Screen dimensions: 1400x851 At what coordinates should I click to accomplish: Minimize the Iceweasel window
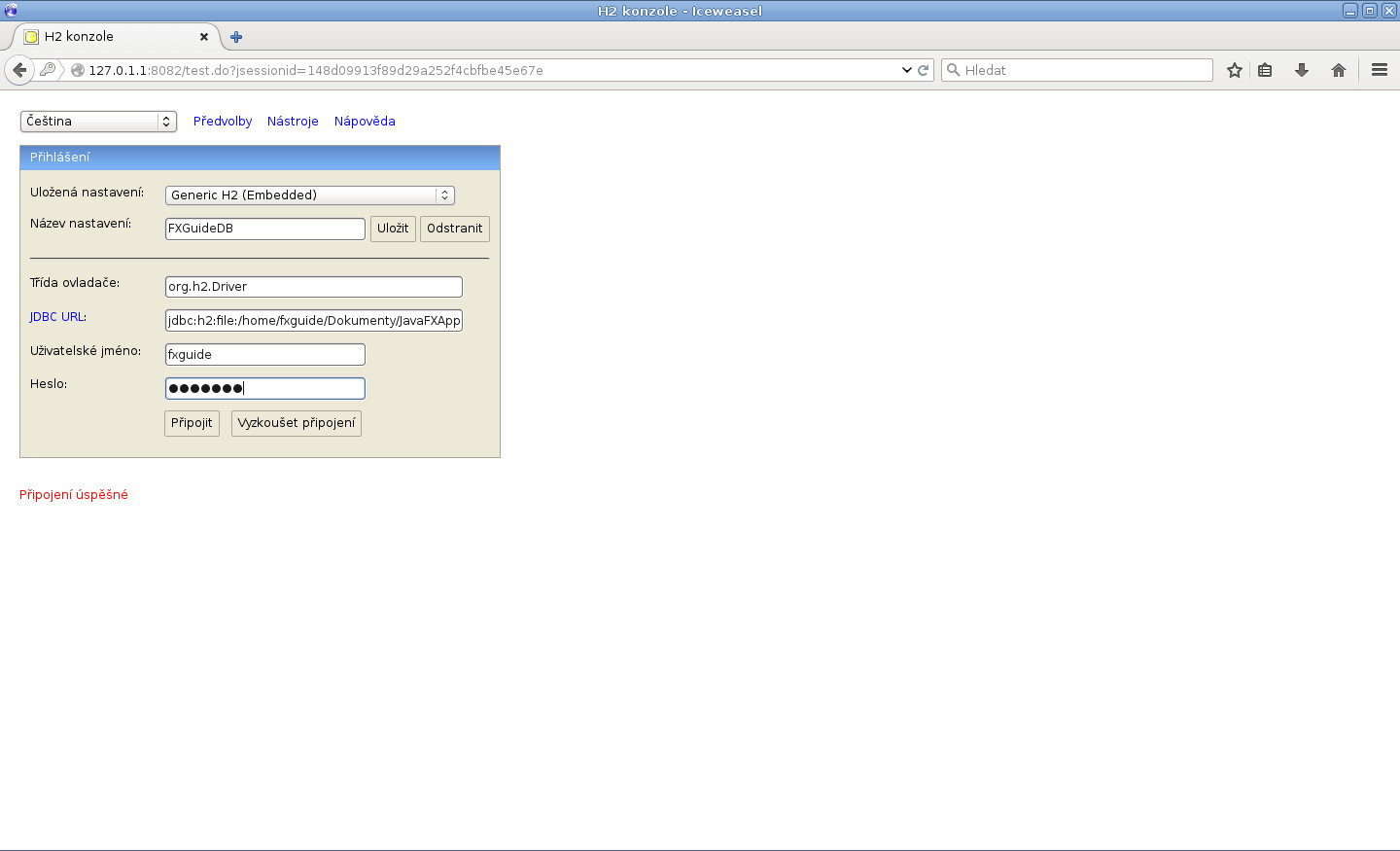pos(1349,11)
